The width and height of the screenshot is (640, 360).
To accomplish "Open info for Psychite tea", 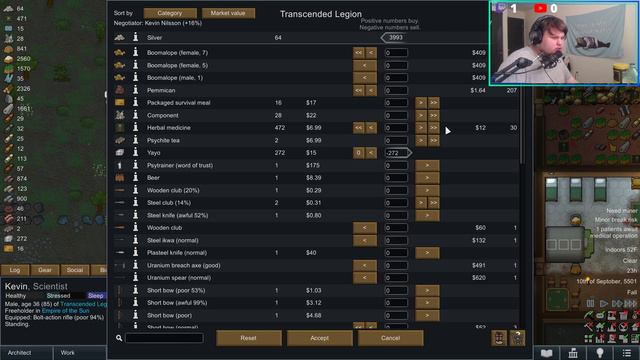I will pos(136,140).
